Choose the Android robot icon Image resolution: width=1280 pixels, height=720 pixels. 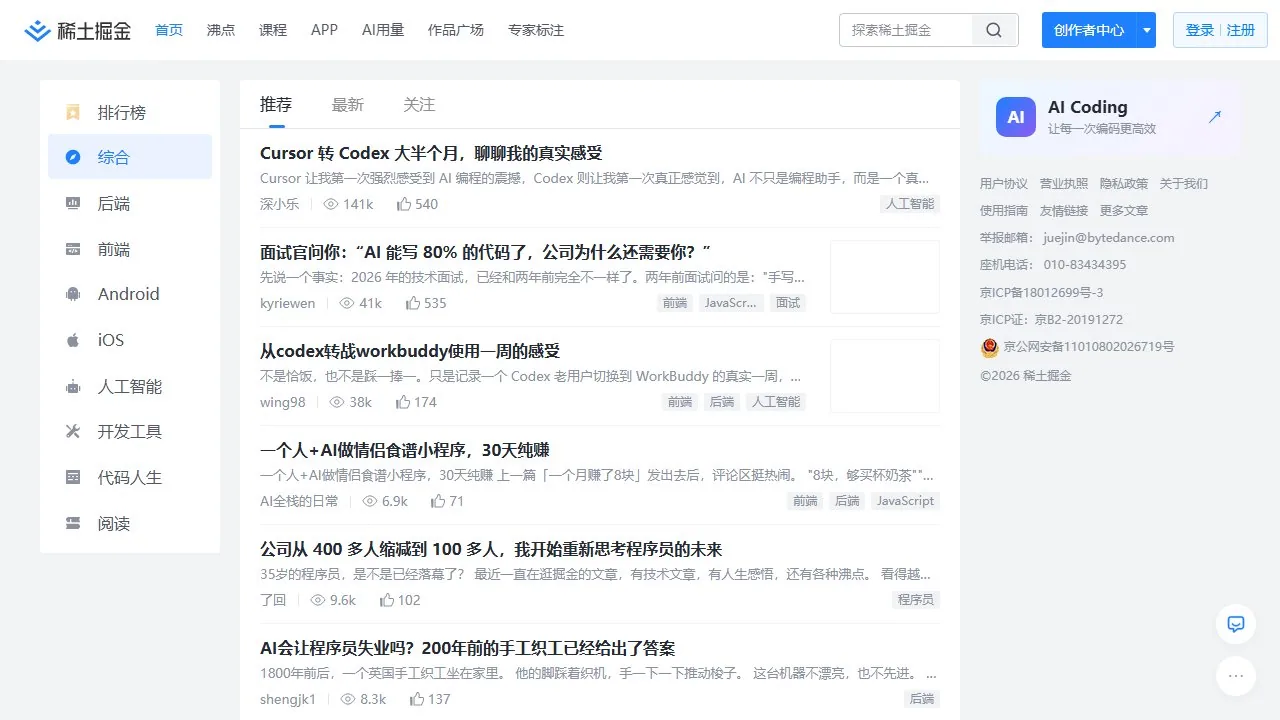click(73, 294)
